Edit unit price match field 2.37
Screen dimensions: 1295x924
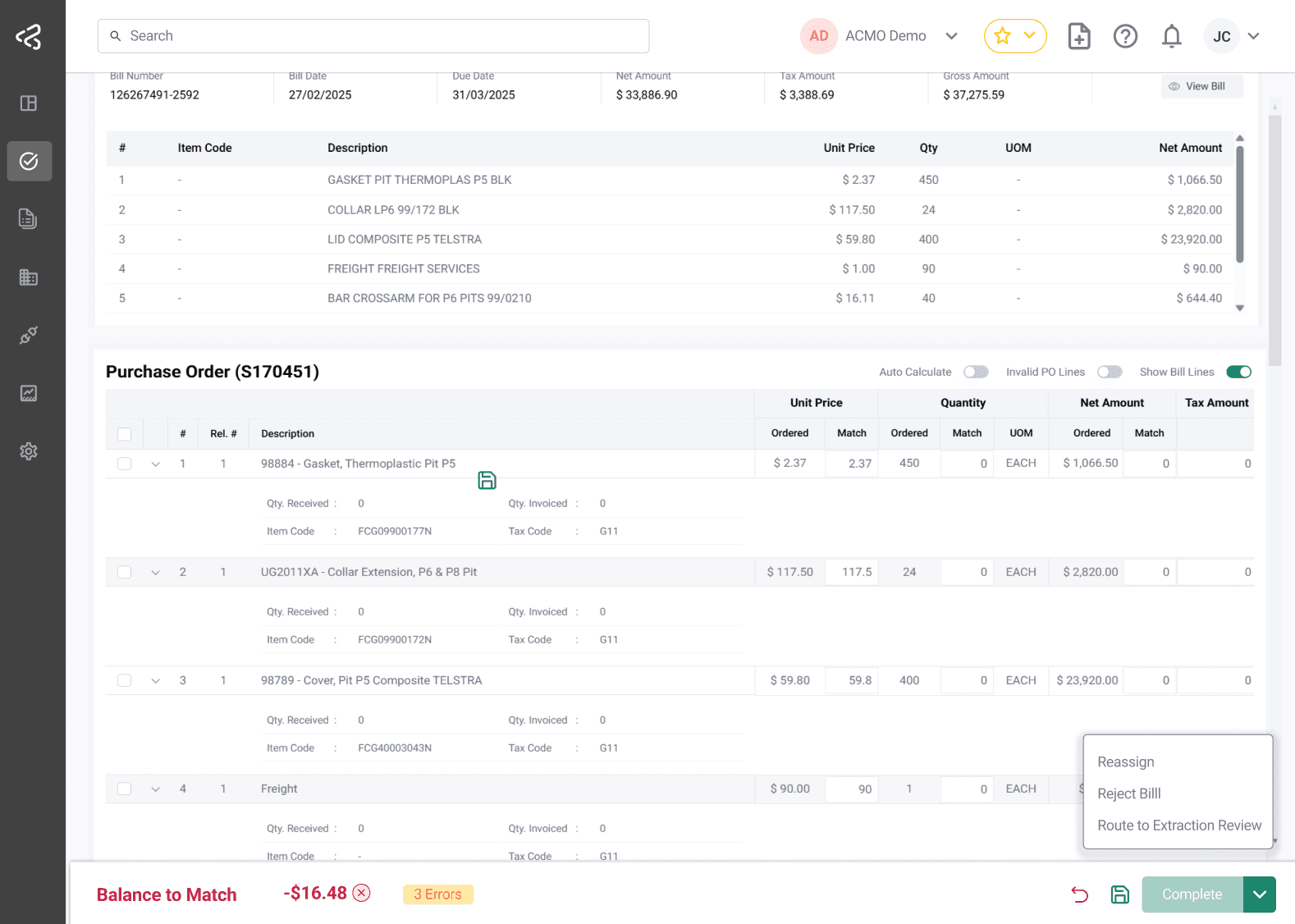[x=851, y=464]
